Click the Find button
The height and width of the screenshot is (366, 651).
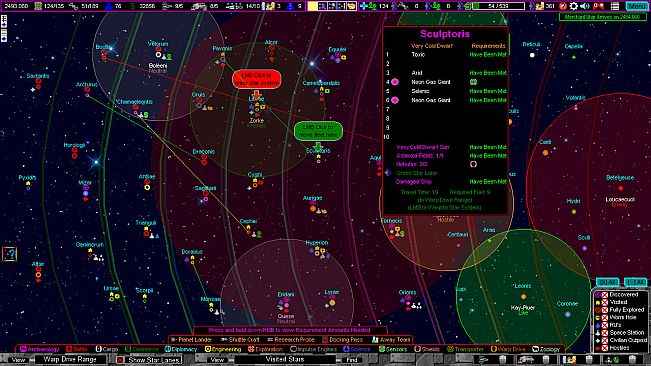coord(352,360)
